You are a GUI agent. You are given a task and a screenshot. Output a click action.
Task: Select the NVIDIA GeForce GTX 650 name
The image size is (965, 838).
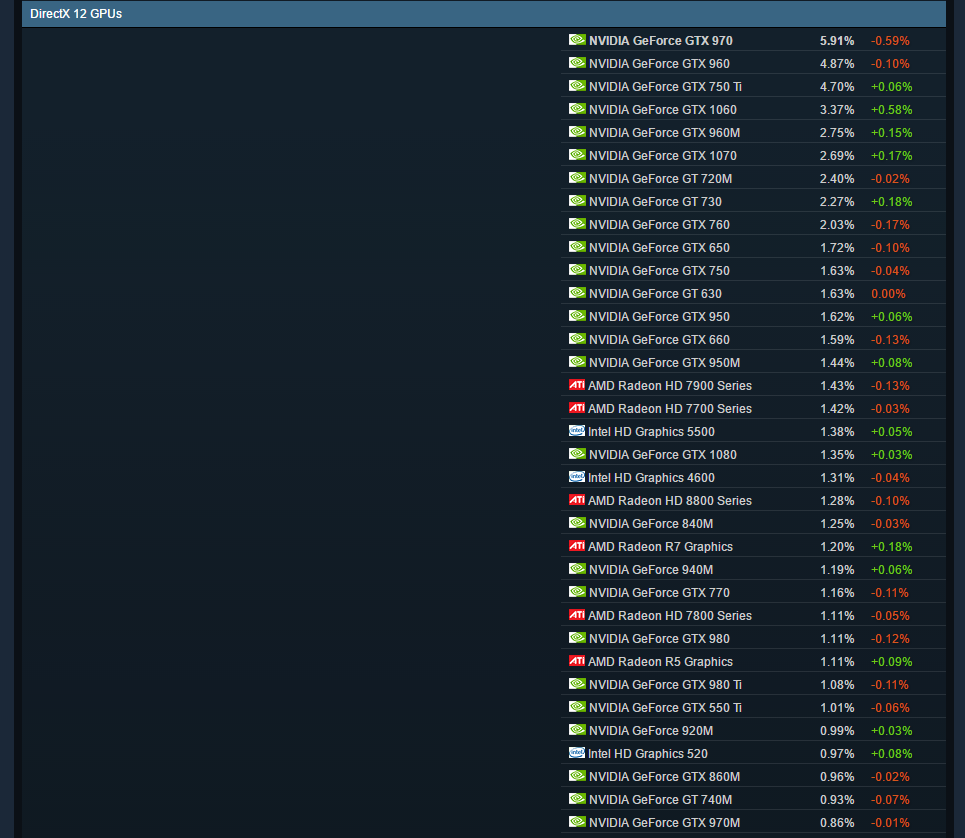pyautogui.click(x=659, y=248)
